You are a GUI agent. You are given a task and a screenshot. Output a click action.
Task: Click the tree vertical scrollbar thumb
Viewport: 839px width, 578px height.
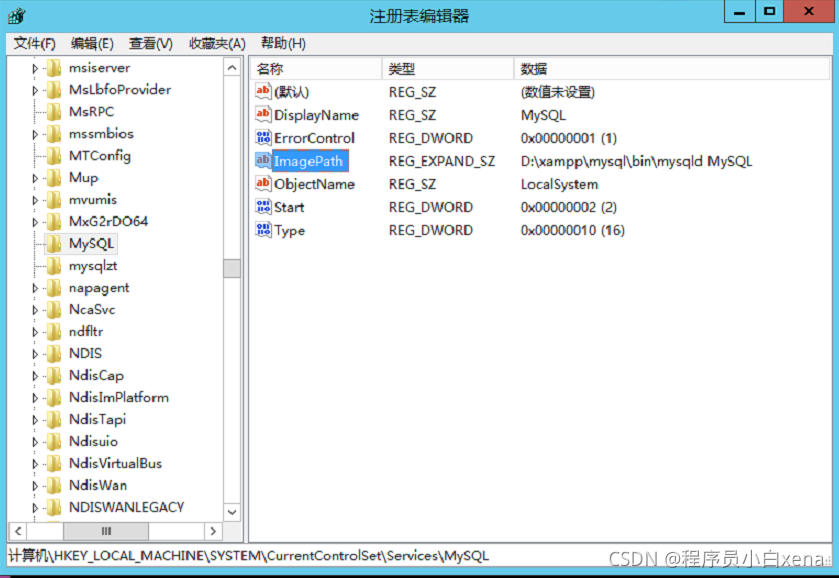tap(232, 269)
